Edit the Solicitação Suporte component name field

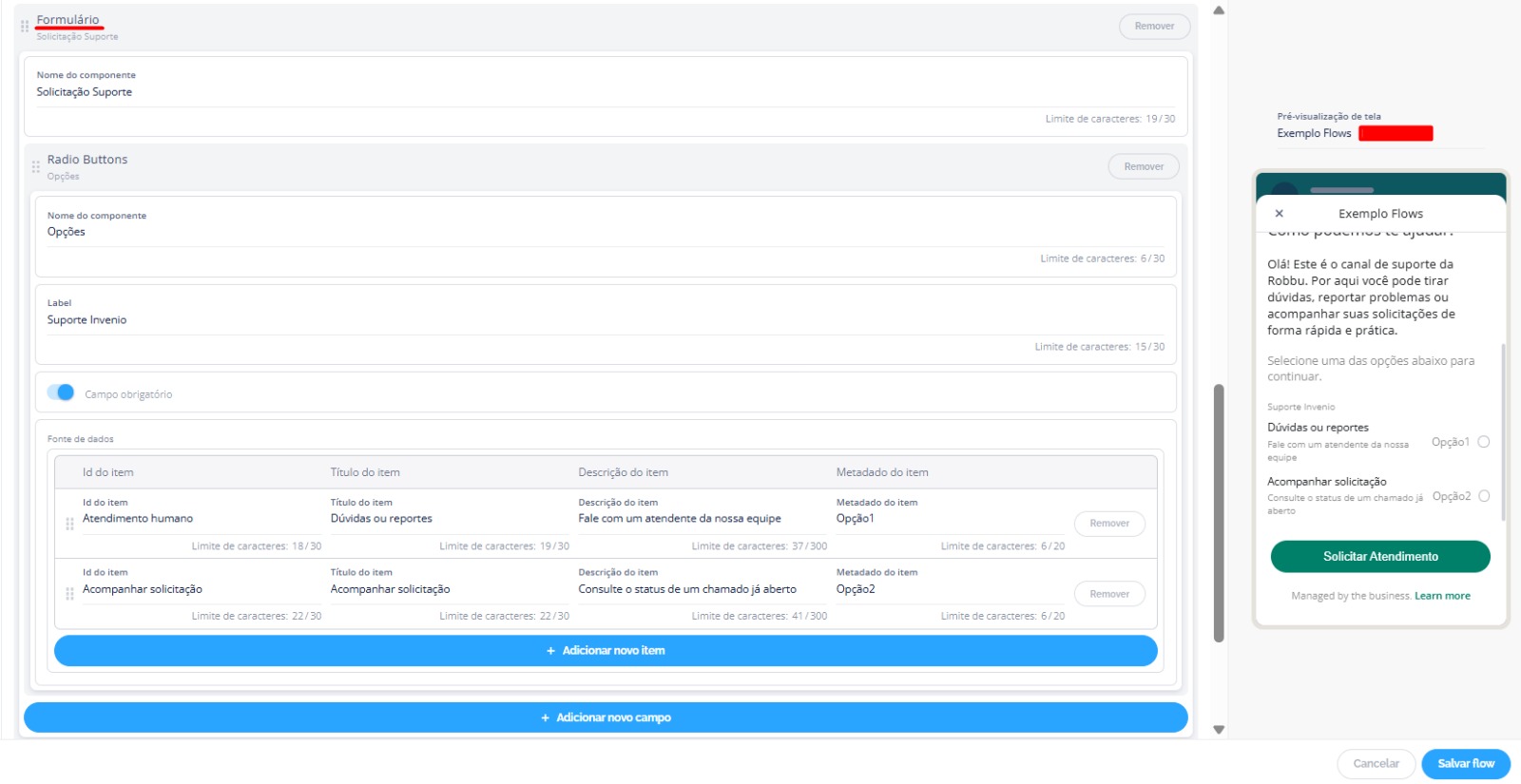(606, 92)
